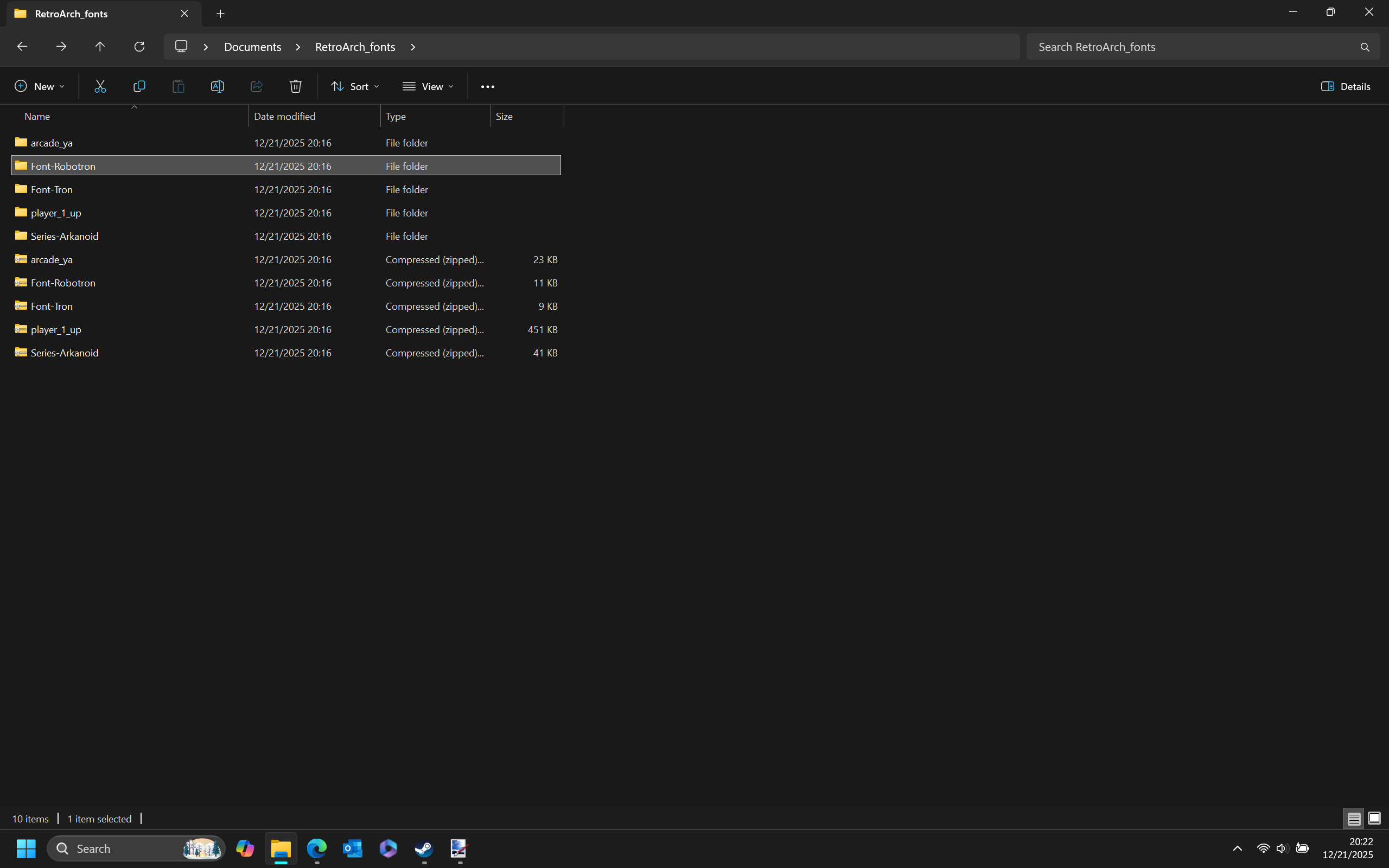Click the Refresh button
Screen dimensions: 1389x868
tap(139, 47)
